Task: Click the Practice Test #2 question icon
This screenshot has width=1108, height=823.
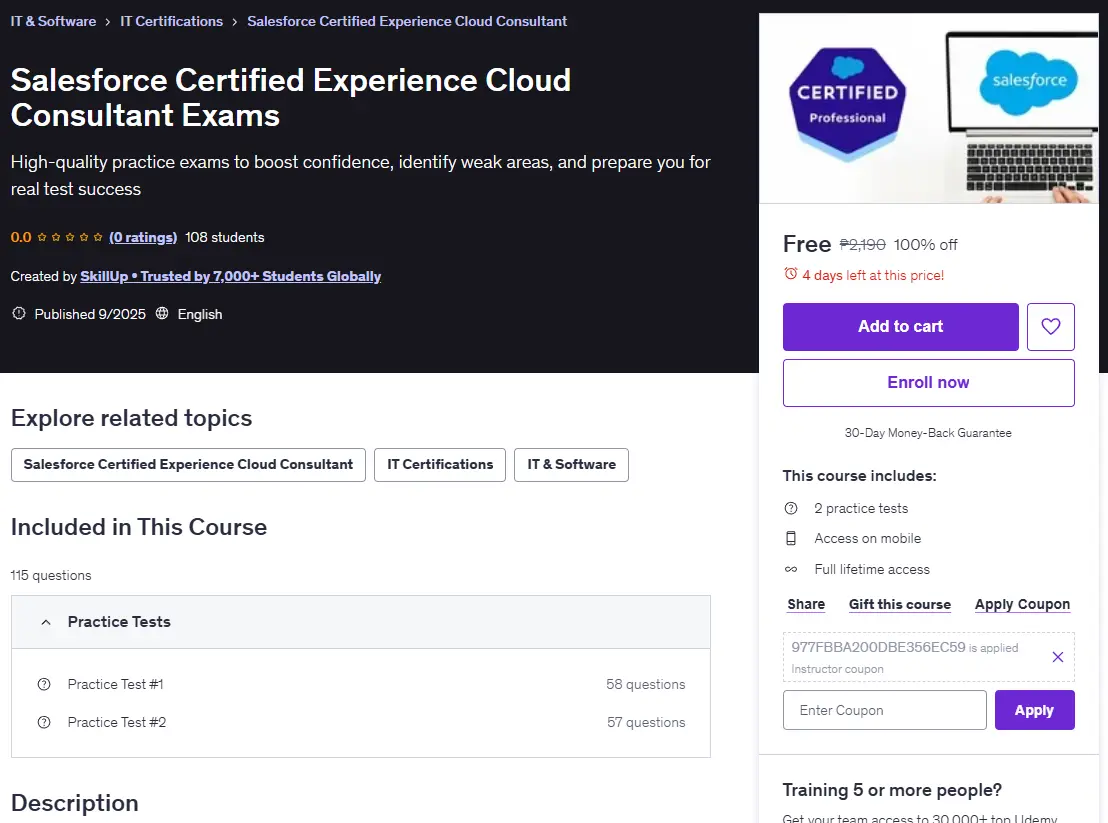Action: (44, 722)
